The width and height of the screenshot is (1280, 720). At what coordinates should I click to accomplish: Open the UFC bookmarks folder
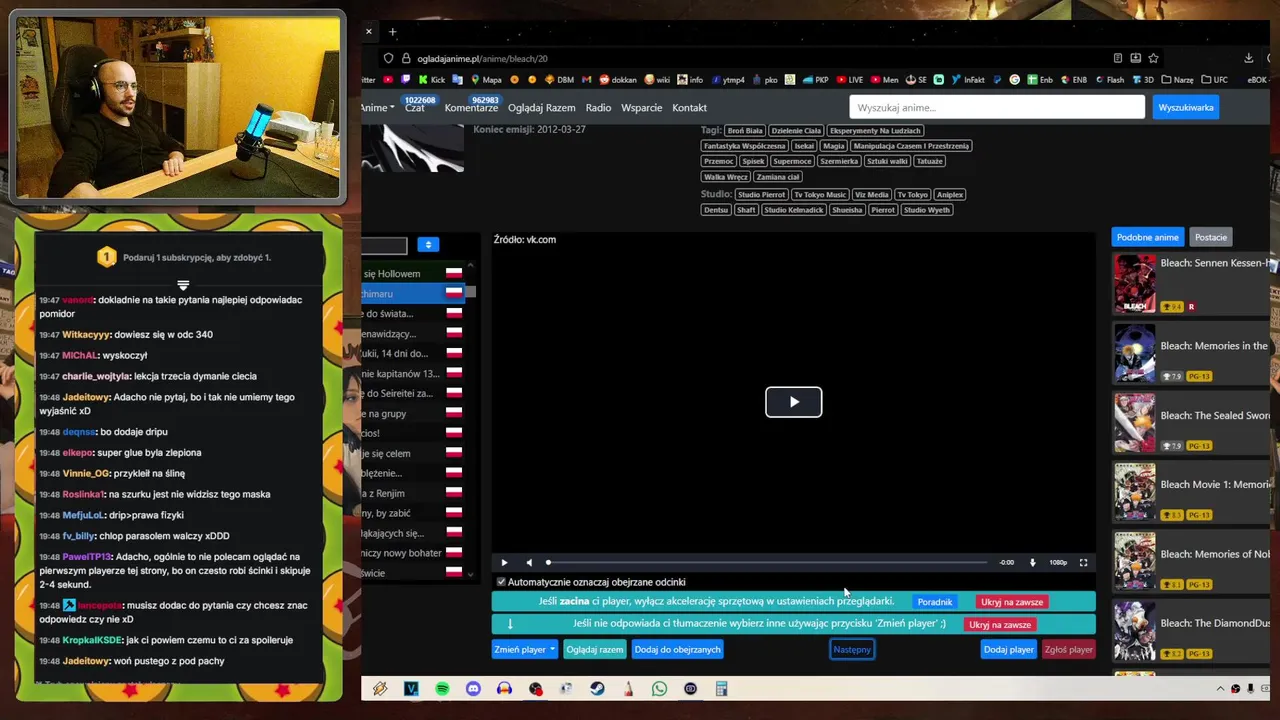[1215, 80]
